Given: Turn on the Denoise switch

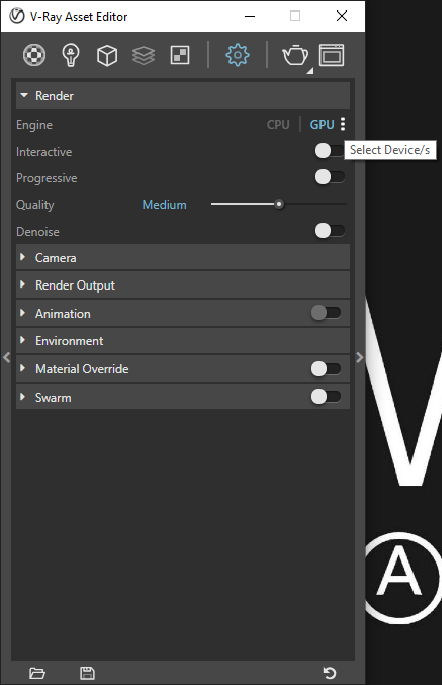Looking at the screenshot, I should [x=330, y=231].
